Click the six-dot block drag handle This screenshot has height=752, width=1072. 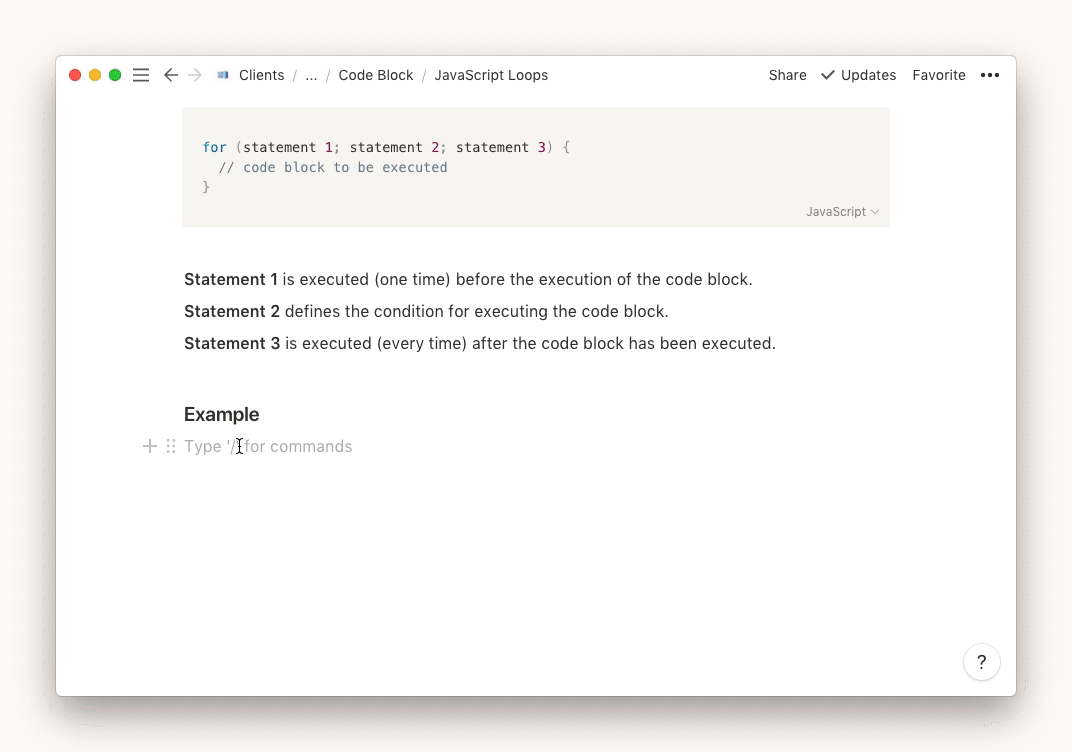(171, 446)
